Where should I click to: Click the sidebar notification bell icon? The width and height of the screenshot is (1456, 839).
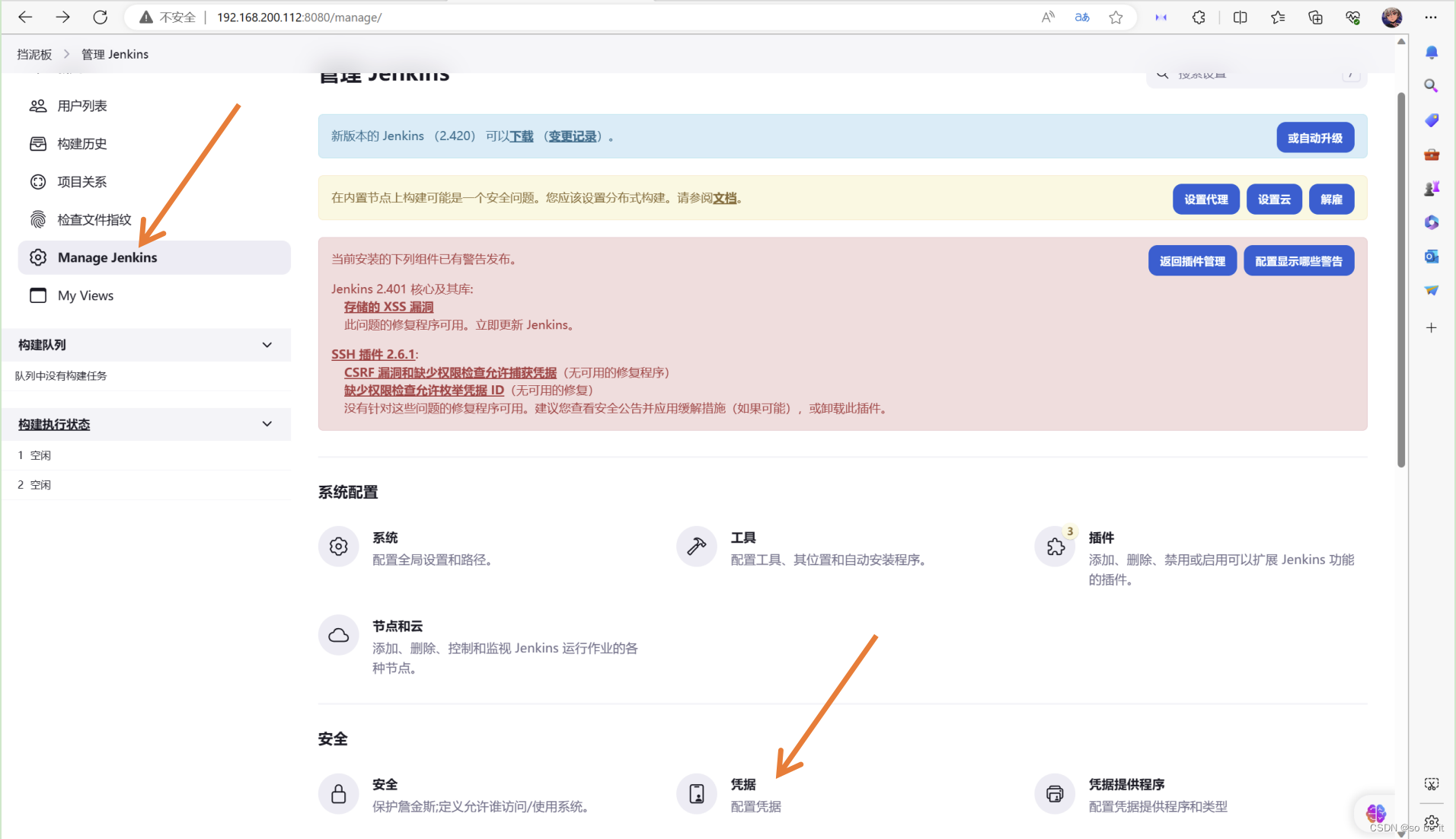point(1432,52)
